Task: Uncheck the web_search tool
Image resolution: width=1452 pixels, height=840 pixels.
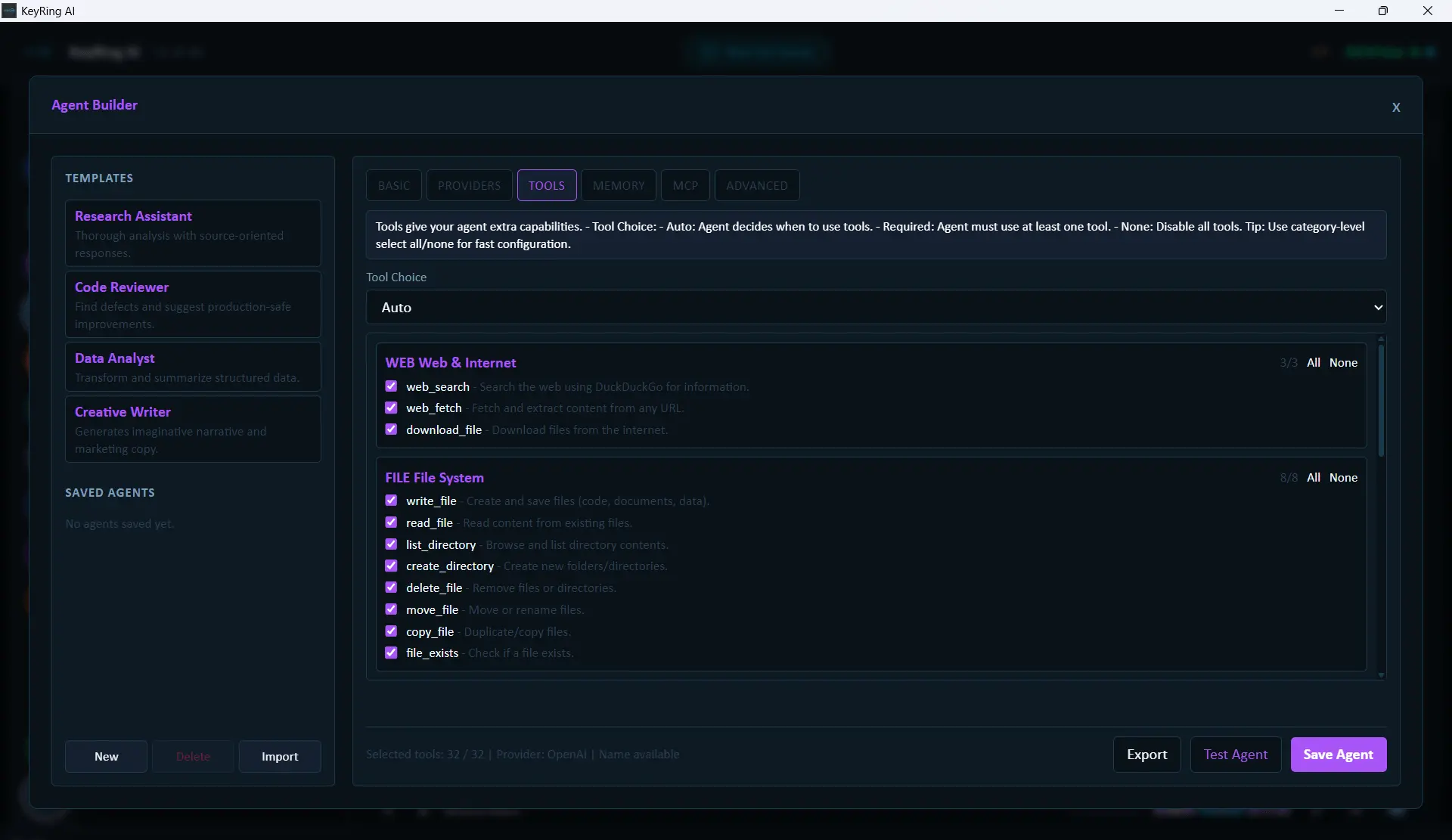Action: tap(391, 386)
